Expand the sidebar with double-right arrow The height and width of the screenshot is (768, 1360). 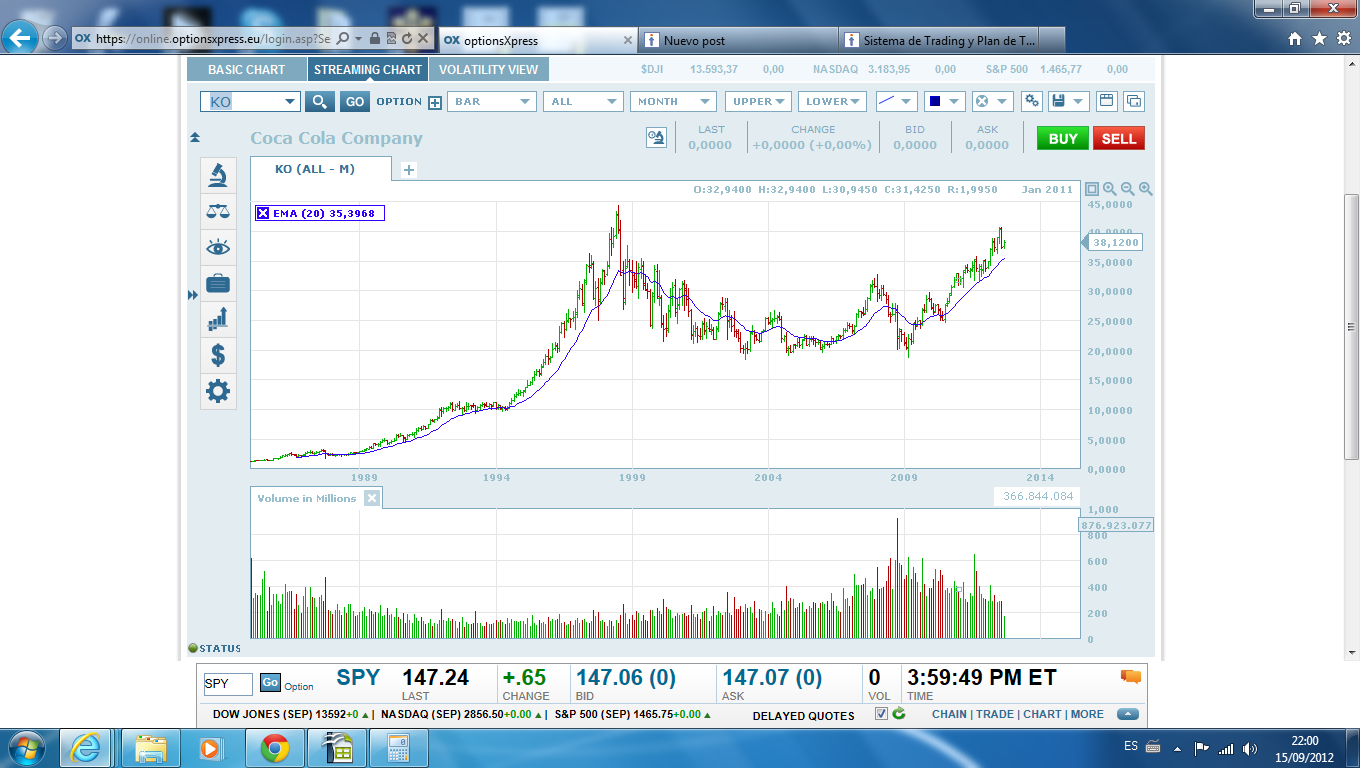(193, 295)
